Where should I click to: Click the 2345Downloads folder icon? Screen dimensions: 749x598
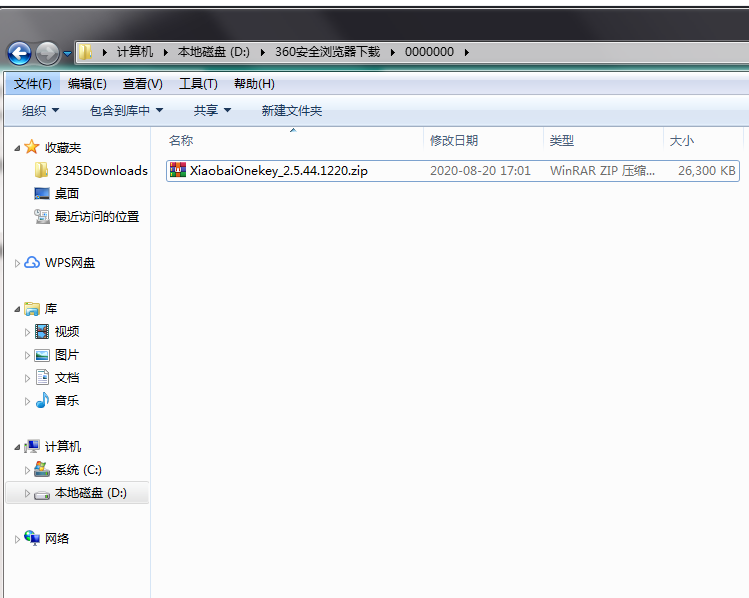[42, 170]
